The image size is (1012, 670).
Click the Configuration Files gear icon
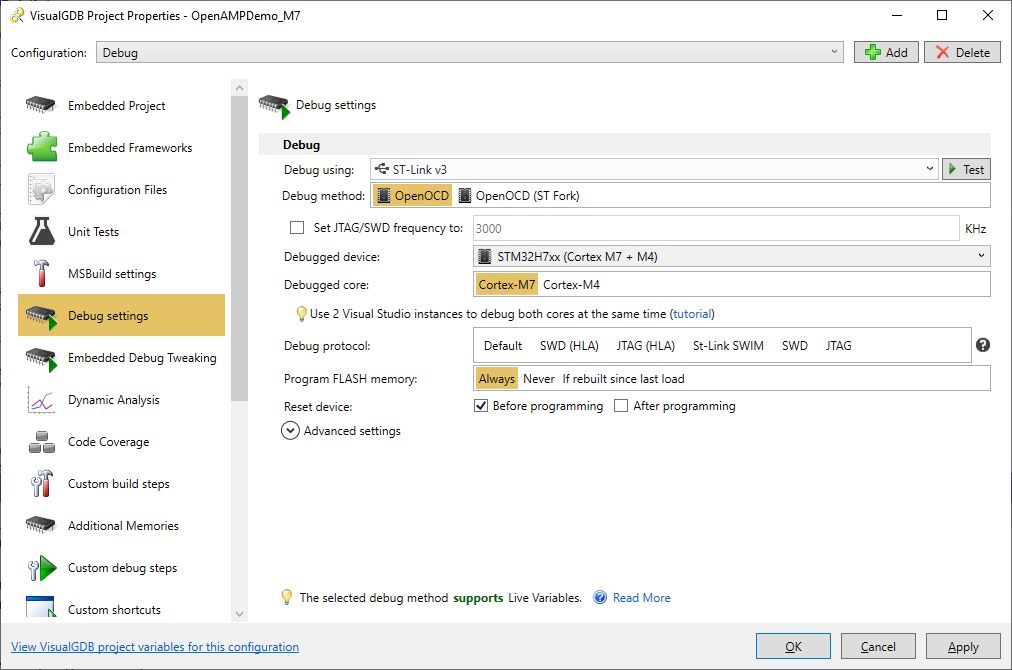click(x=41, y=189)
